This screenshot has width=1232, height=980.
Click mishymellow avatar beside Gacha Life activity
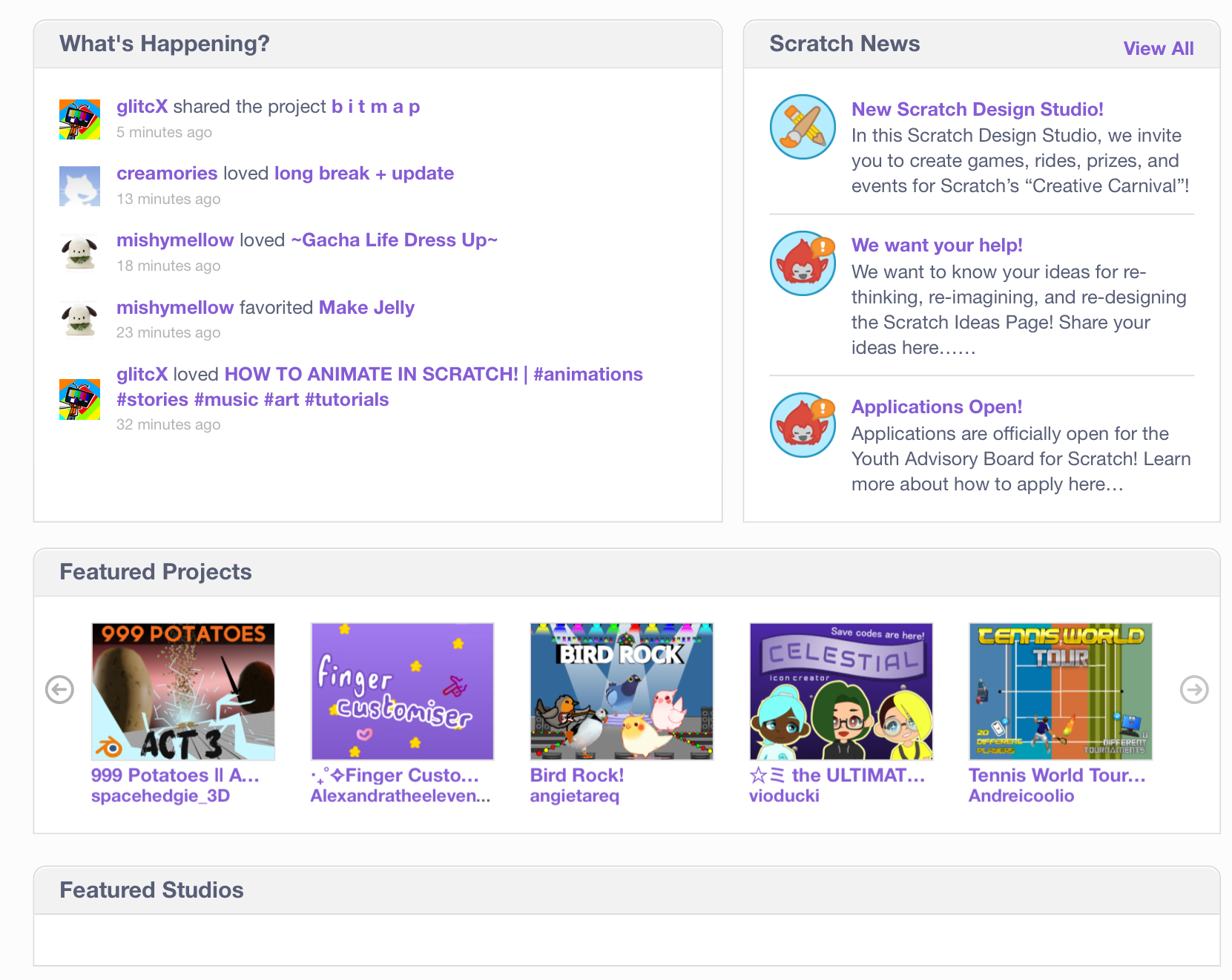(79, 253)
